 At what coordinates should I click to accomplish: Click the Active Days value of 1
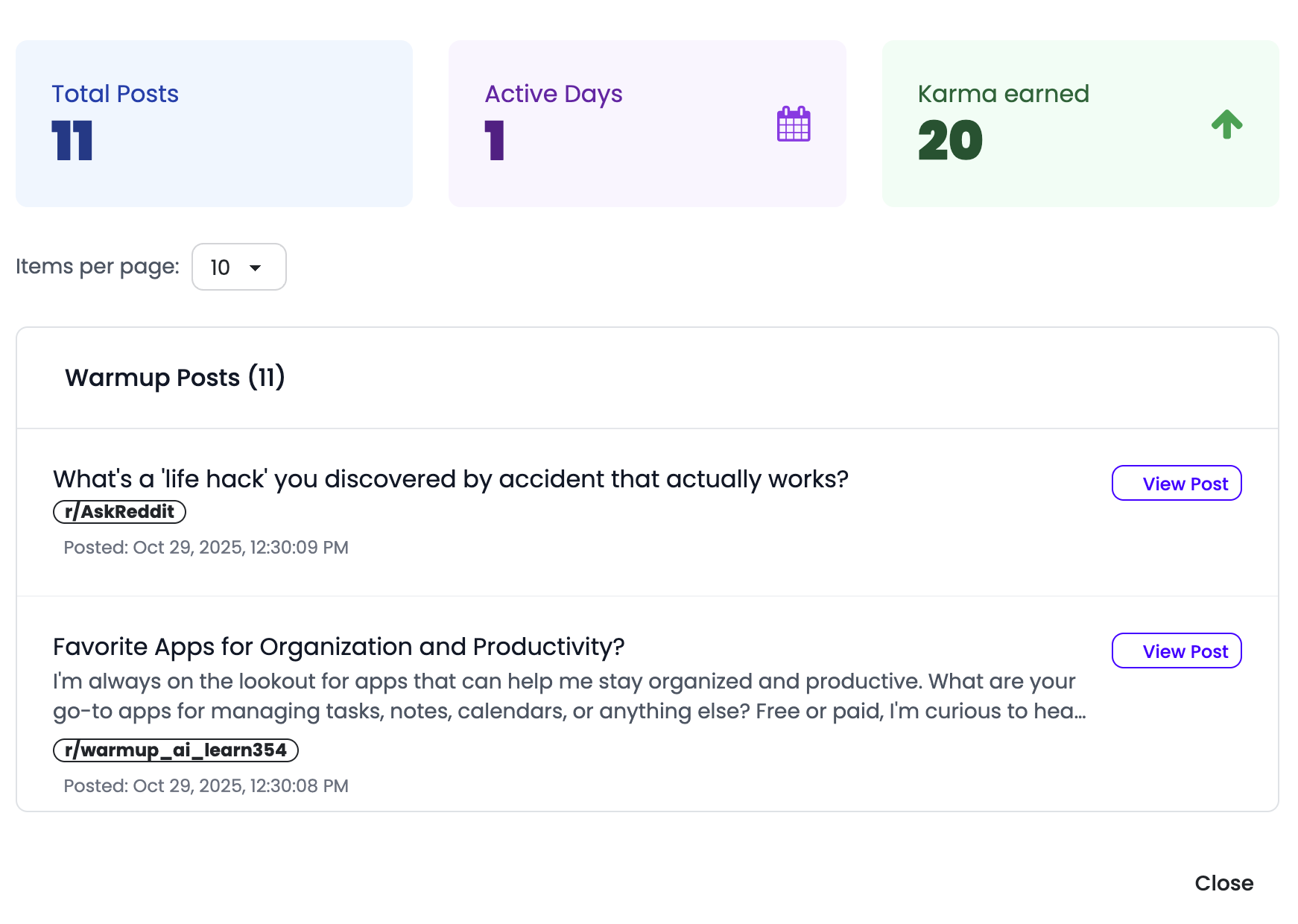pyautogui.click(x=495, y=141)
